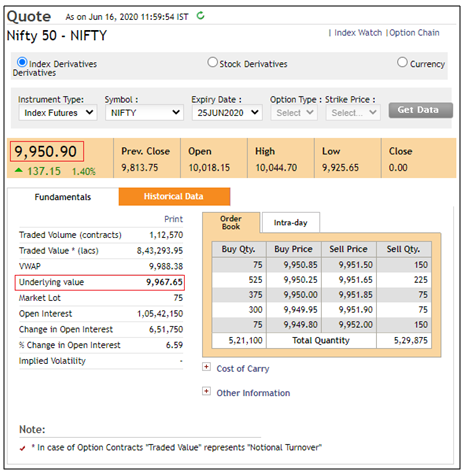Screen dimensions: 466x474
Task: Select the Index Derivatives radio button
Action: pos(22,62)
